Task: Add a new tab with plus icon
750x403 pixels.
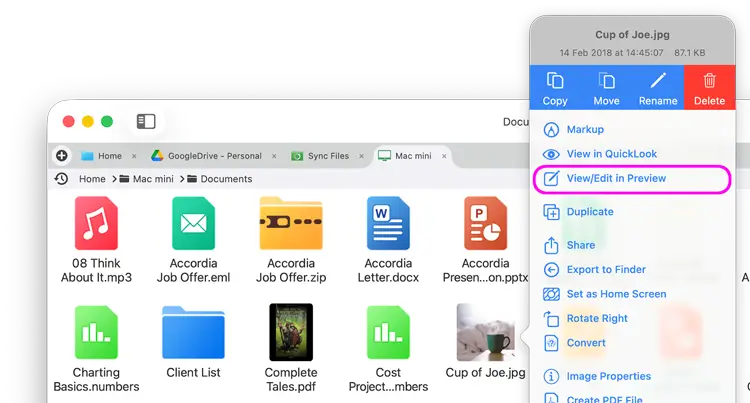Action: [62, 156]
